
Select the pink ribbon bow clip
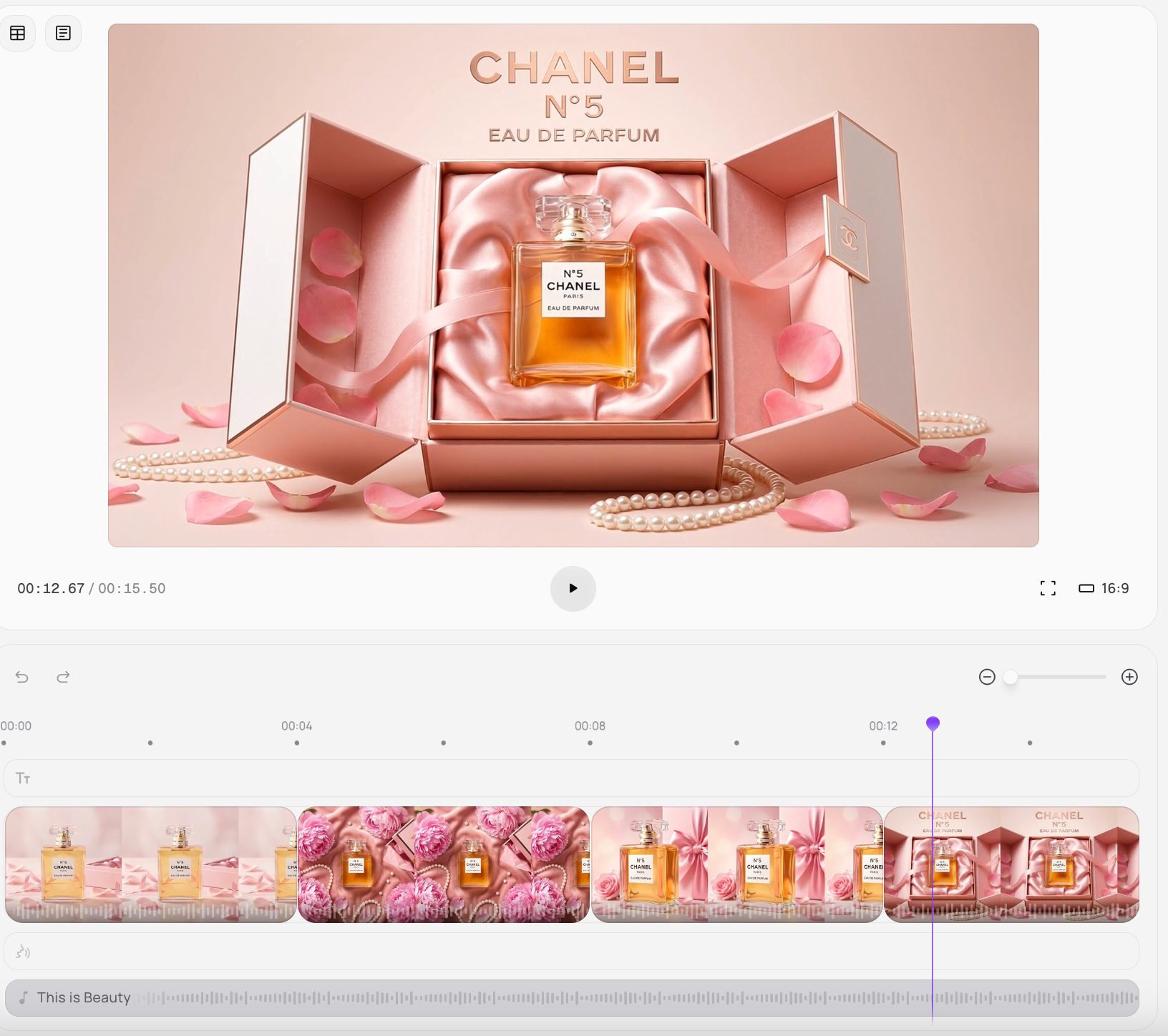tap(736, 864)
